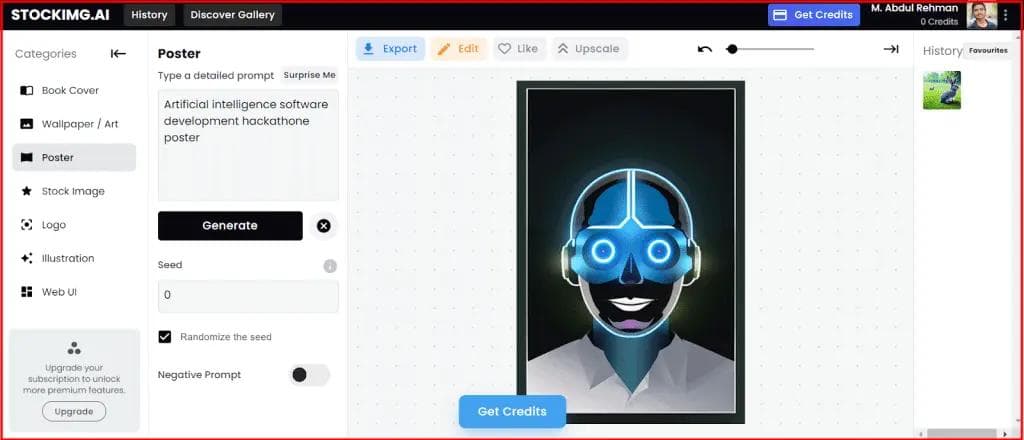Open the Discover Gallery tab
This screenshot has height=440, width=1024.
[x=232, y=15]
